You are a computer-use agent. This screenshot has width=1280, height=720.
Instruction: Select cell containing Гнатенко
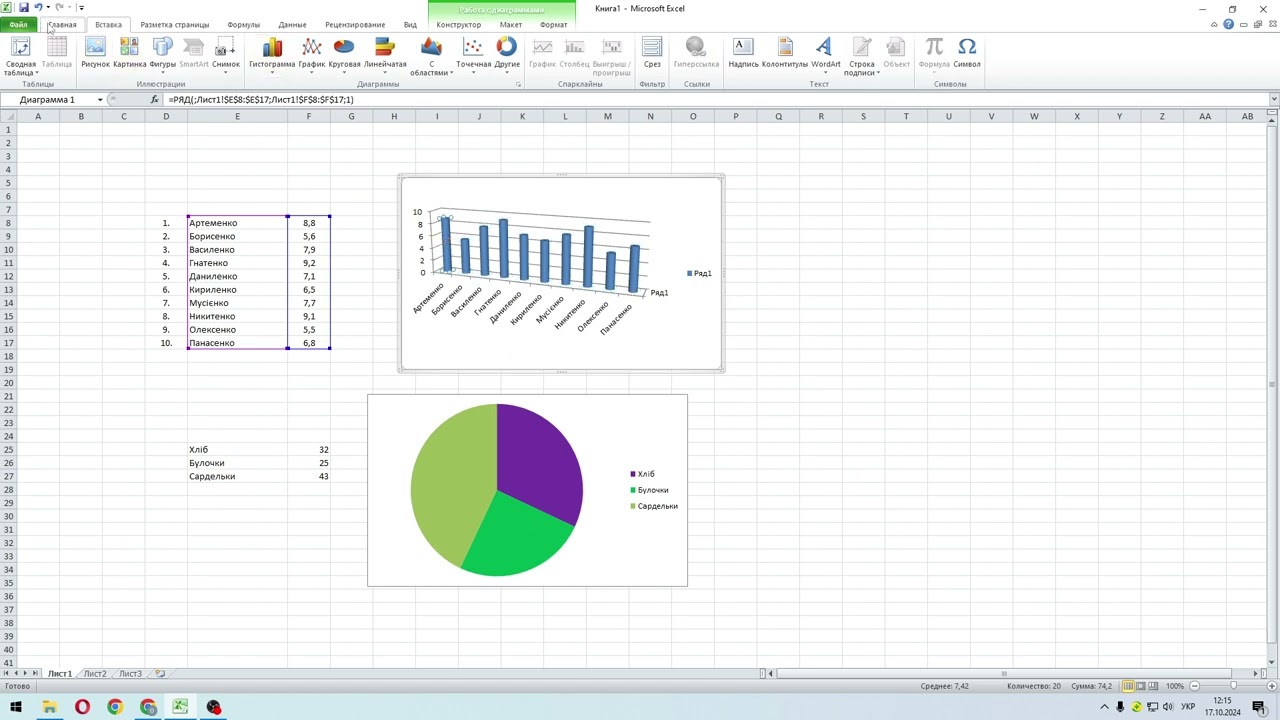click(x=237, y=263)
